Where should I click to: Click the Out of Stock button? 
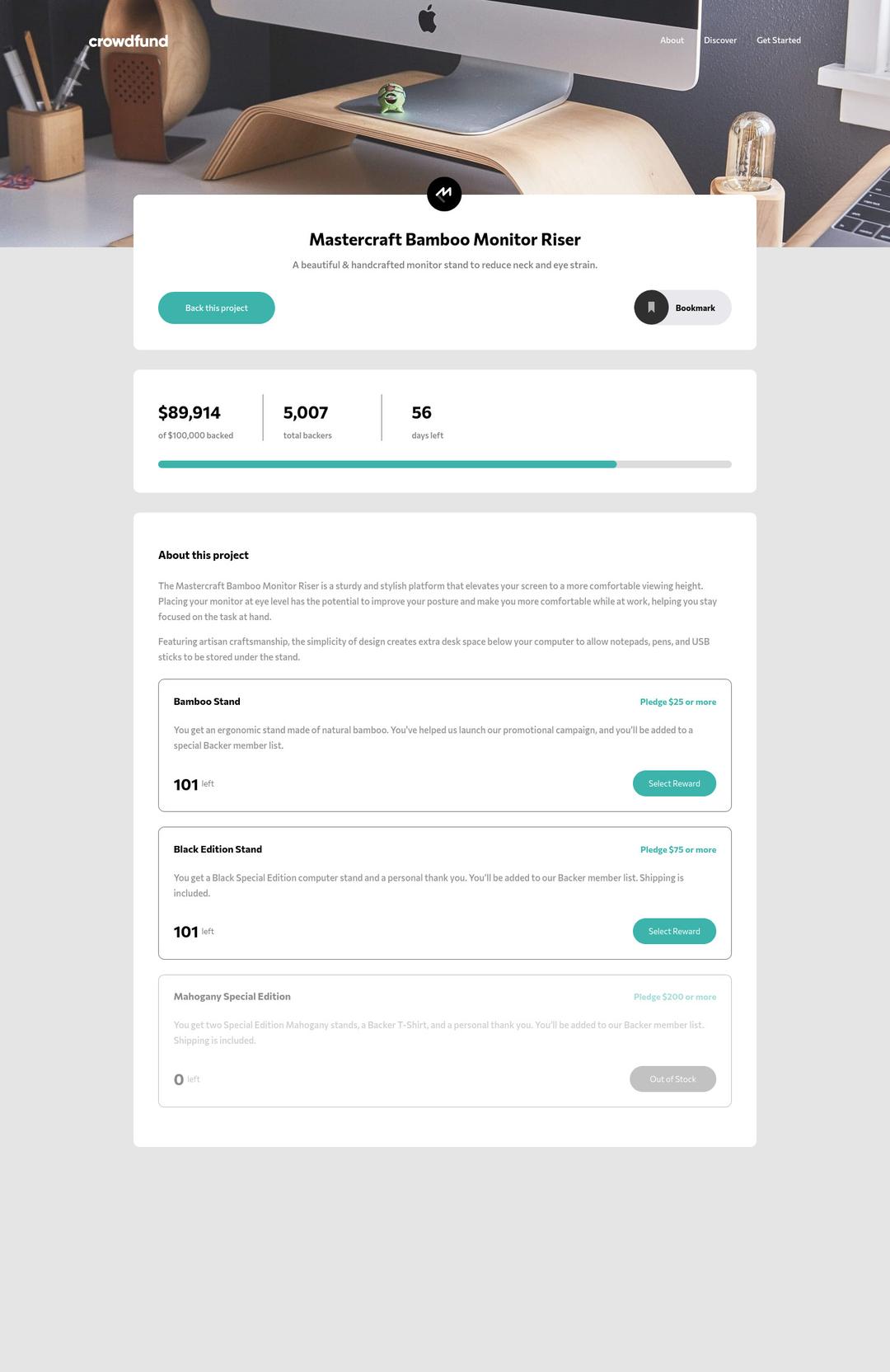pyautogui.click(x=672, y=1078)
